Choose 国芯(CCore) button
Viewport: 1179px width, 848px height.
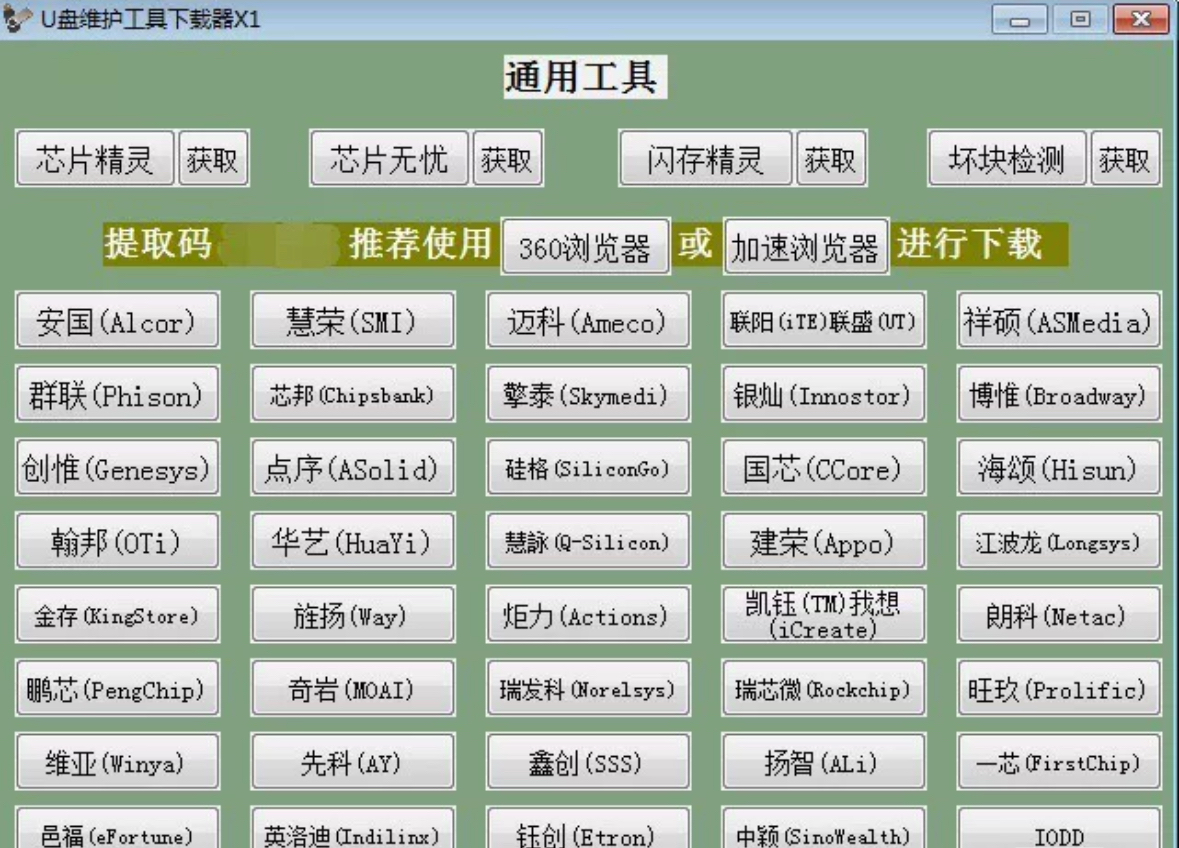[x=823, y=468]
